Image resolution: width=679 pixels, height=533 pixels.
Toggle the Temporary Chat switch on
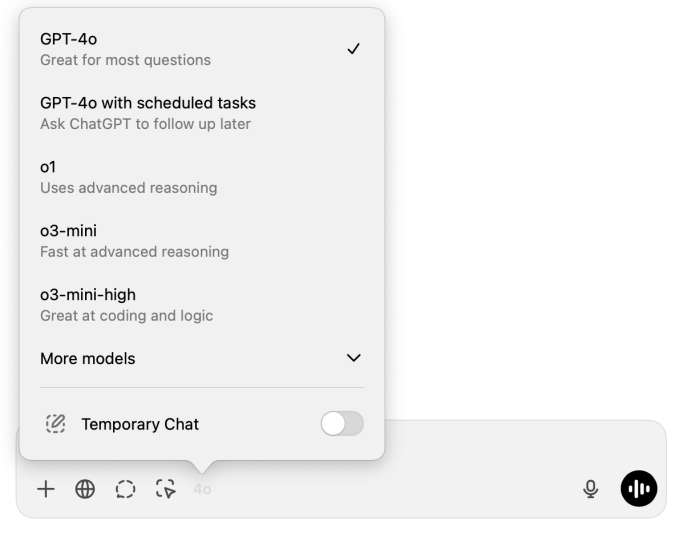click(342, 424)
